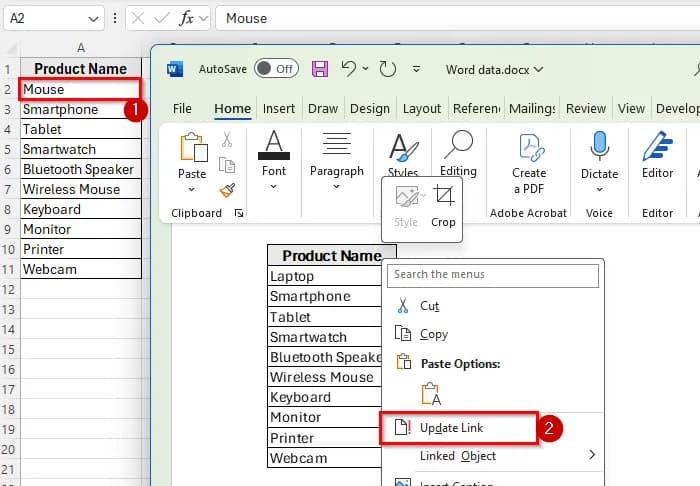
Task: Switch to the Layout tab
Action: [x=422, y=108]
